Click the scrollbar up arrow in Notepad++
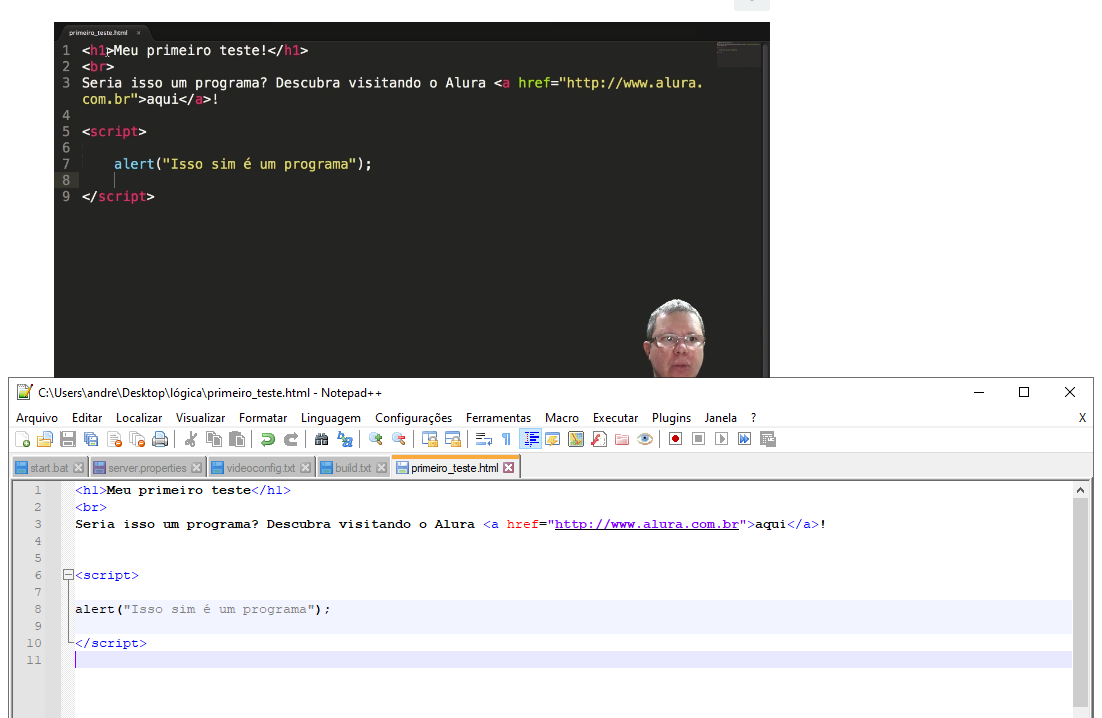1102x718 pixels. click(x=1080, y=490)
